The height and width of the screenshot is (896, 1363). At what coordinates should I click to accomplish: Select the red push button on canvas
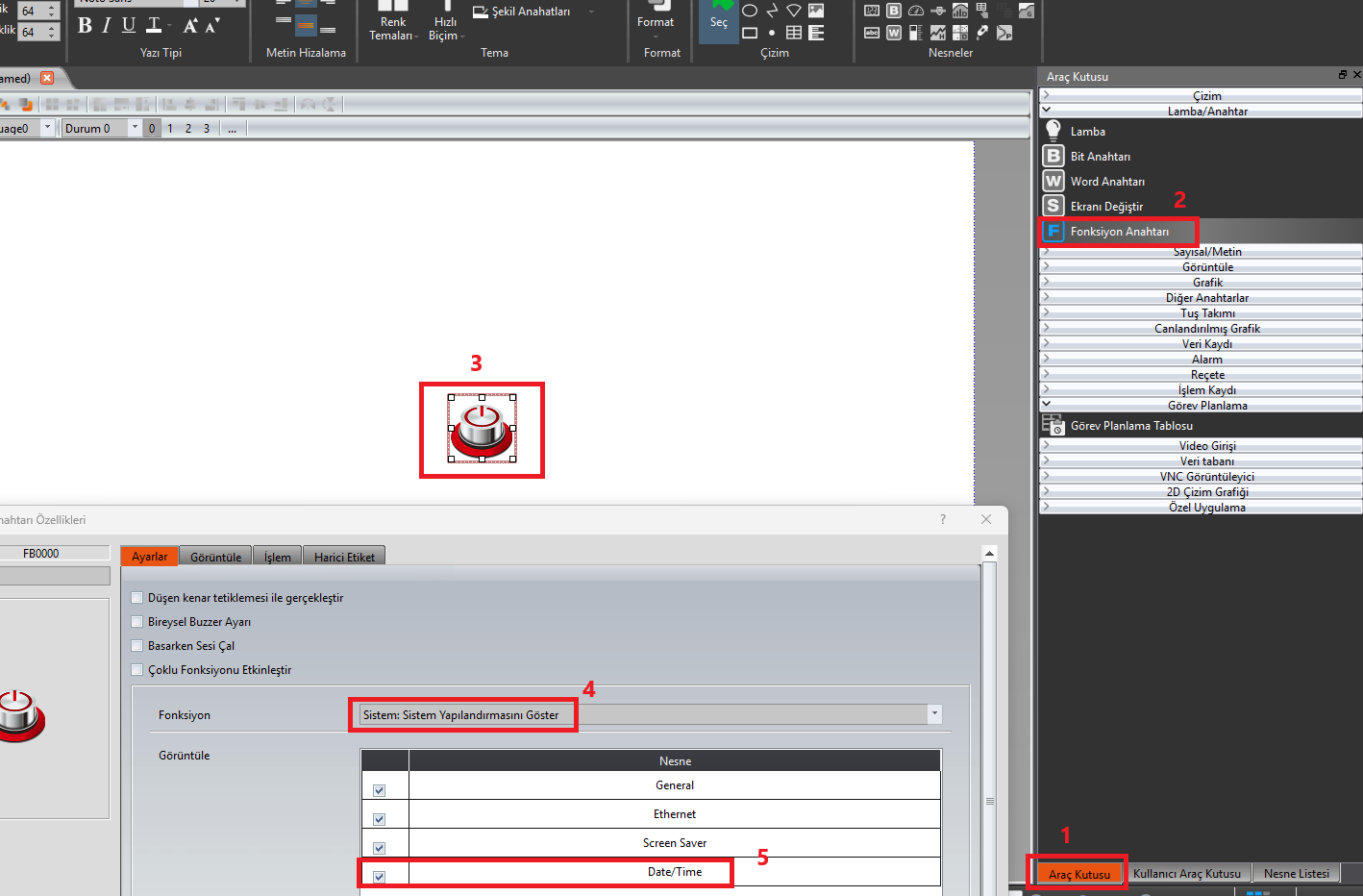482,429
